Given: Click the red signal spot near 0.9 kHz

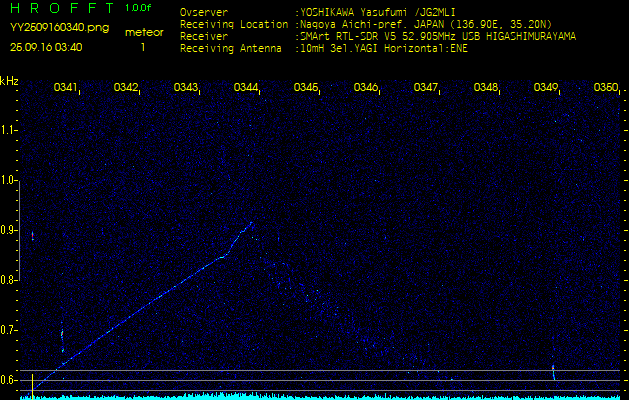Looking at the screenshot, I should (33, 236).
